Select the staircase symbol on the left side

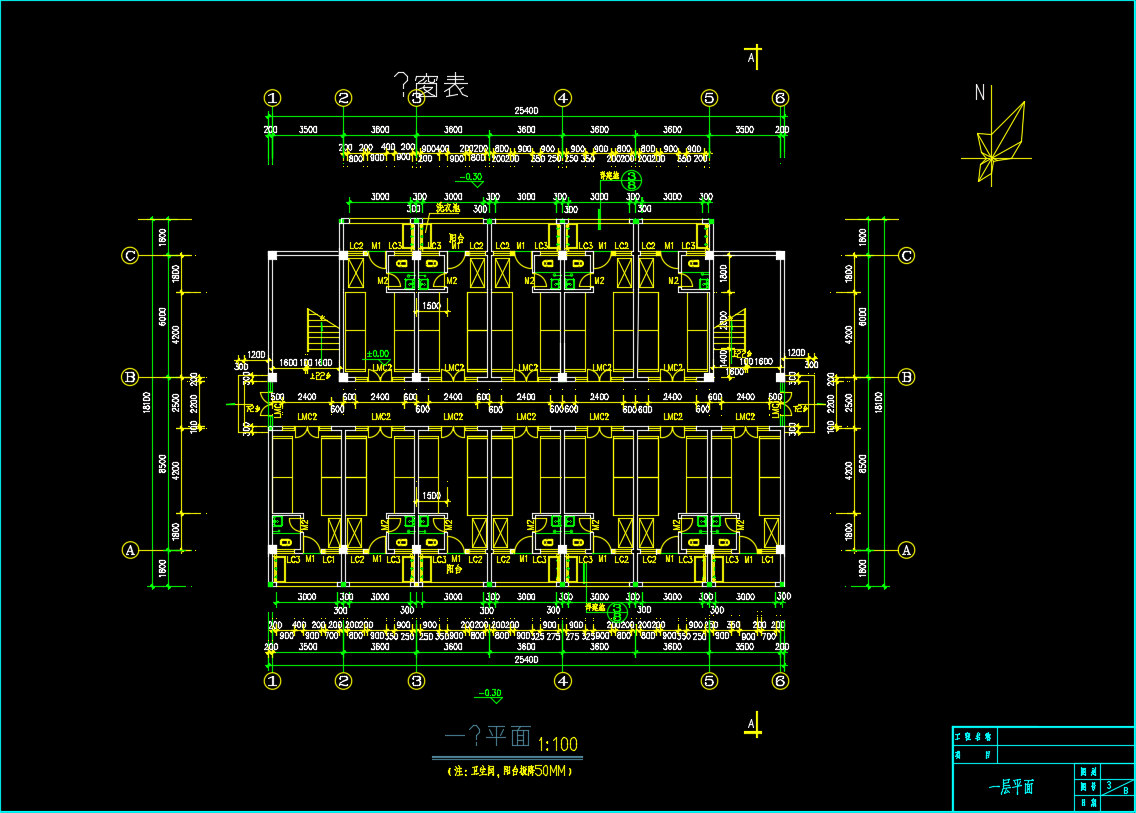[x=322, y=332]
